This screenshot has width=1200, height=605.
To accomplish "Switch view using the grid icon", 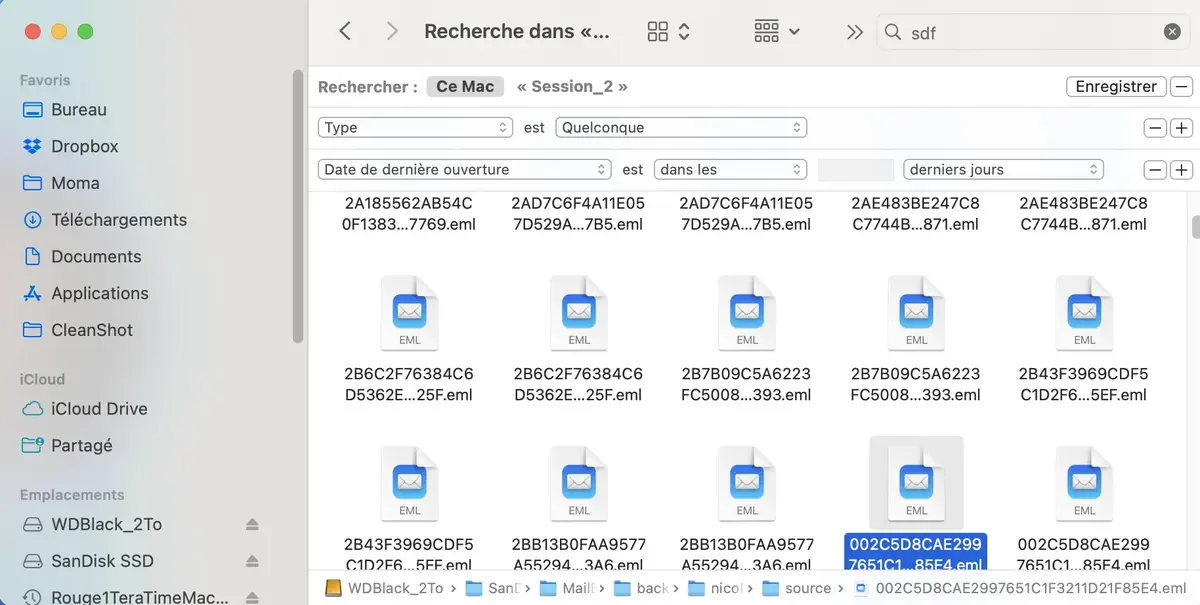I will coord(656,31).
